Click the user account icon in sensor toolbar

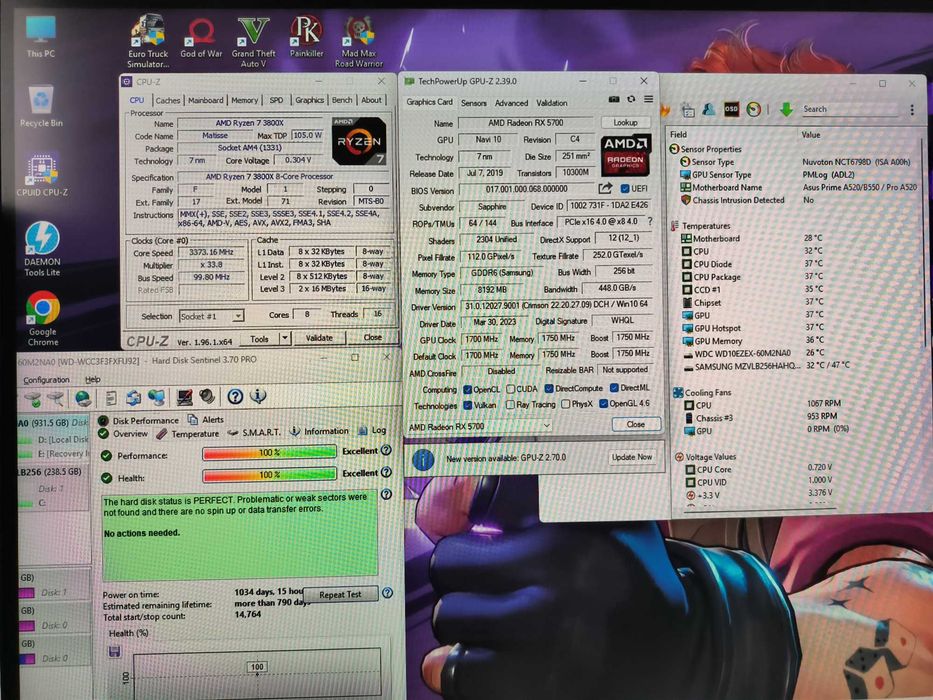click(x=709, y=109)
